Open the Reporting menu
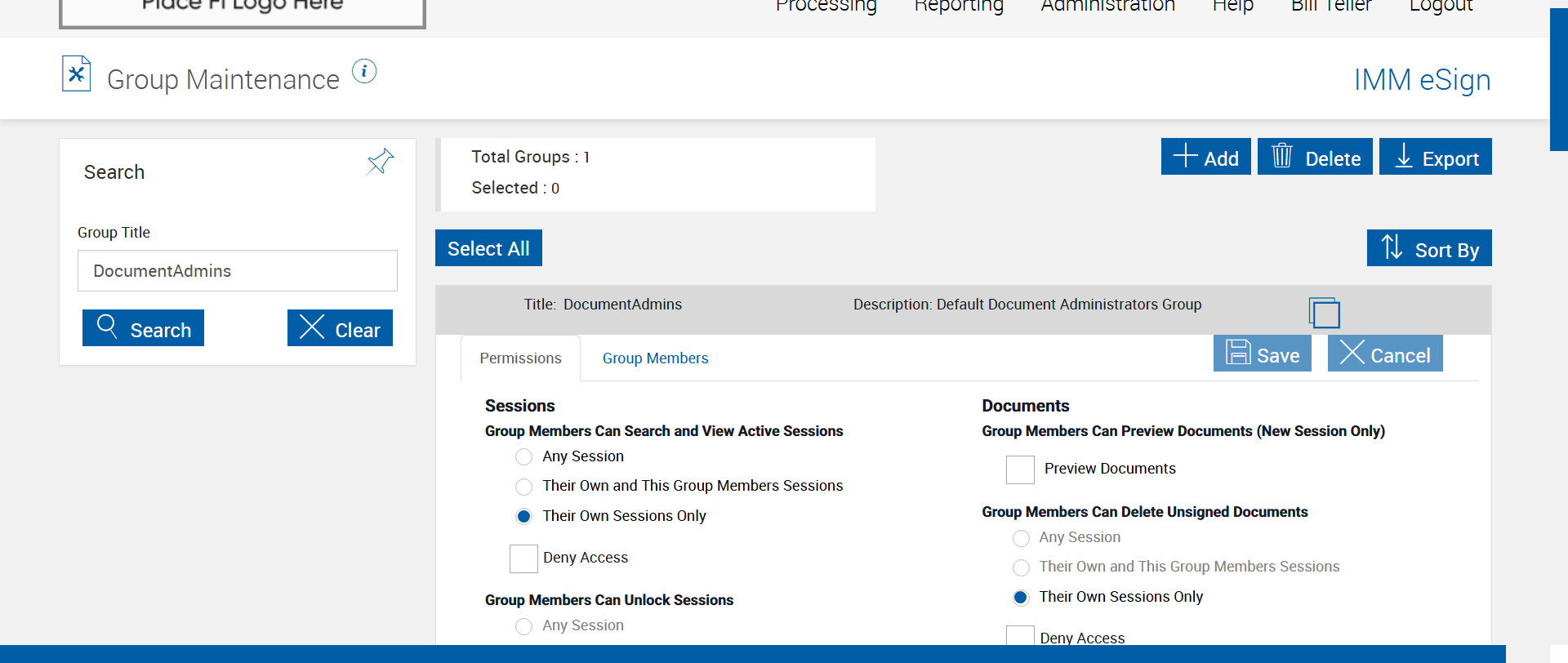Screen dimensions: 1568x663 (x=959, y=7)
